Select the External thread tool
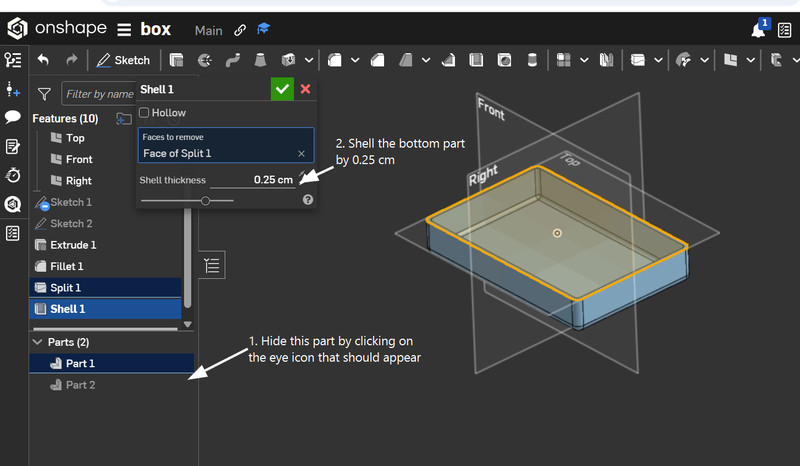Viewport: 800px width, 466px height. pyautogui.click(x=532, y=60)
